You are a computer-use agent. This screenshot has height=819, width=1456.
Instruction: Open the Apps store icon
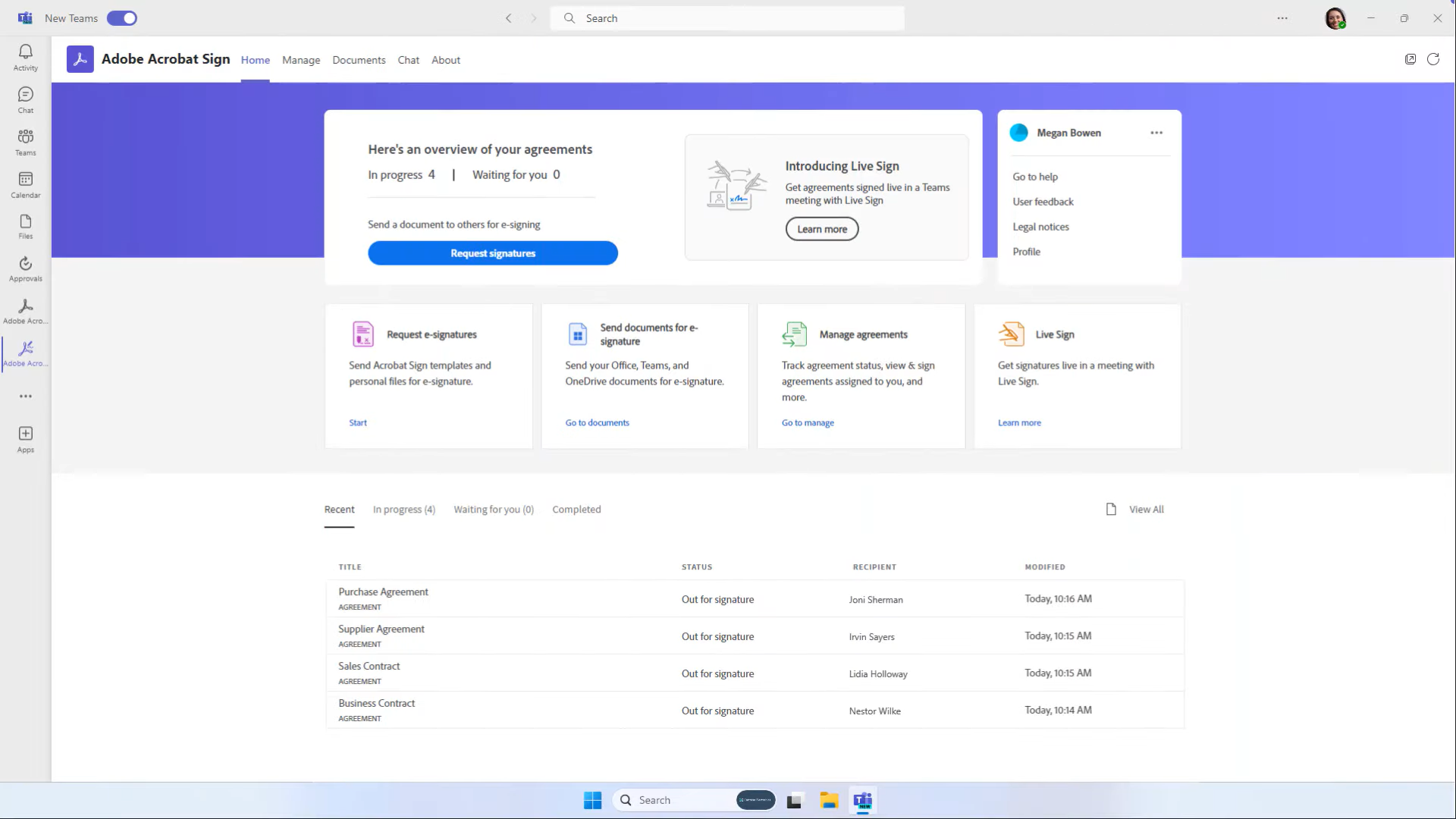(26, 439)
